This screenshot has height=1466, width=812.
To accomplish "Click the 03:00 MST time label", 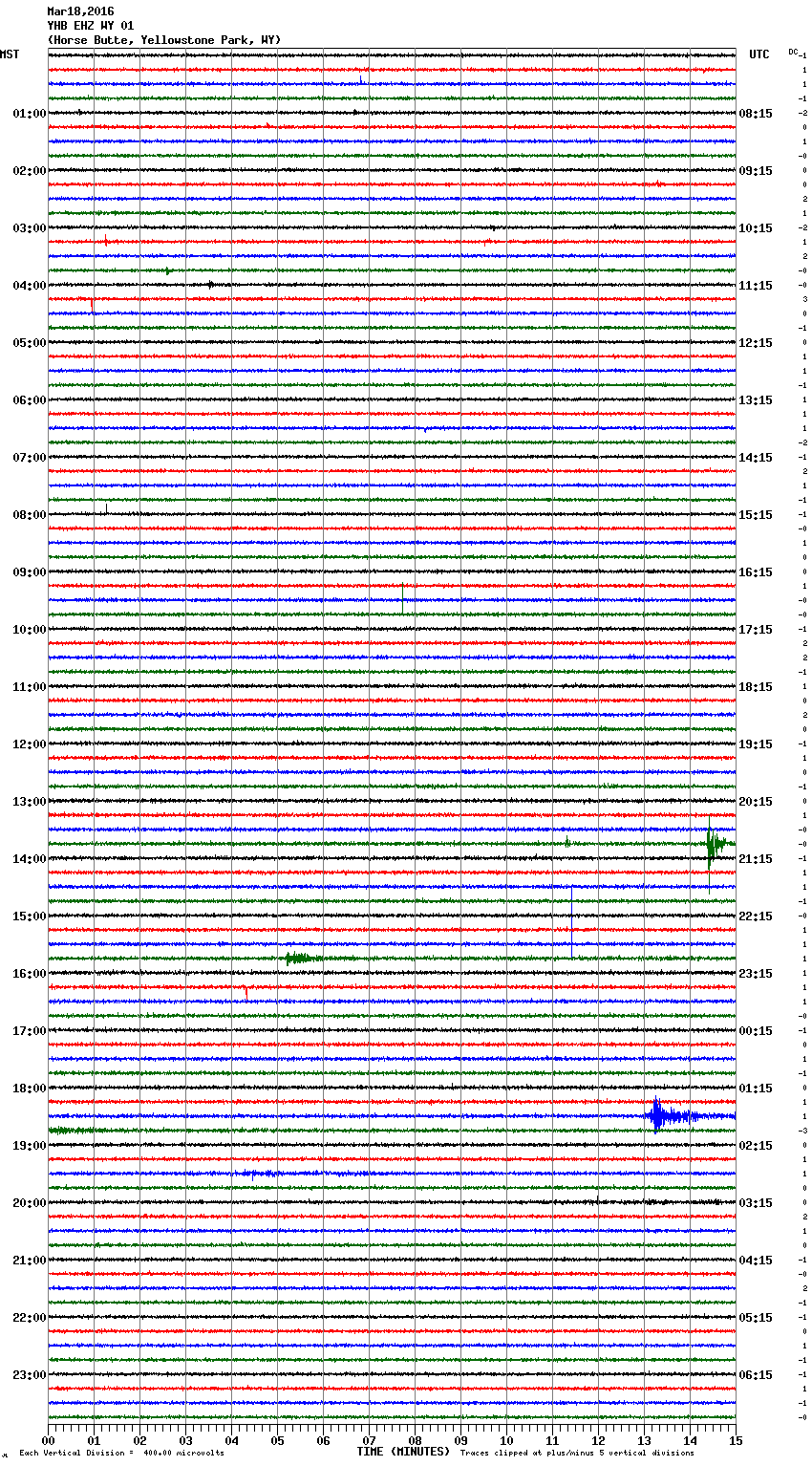I will point(30,228).
